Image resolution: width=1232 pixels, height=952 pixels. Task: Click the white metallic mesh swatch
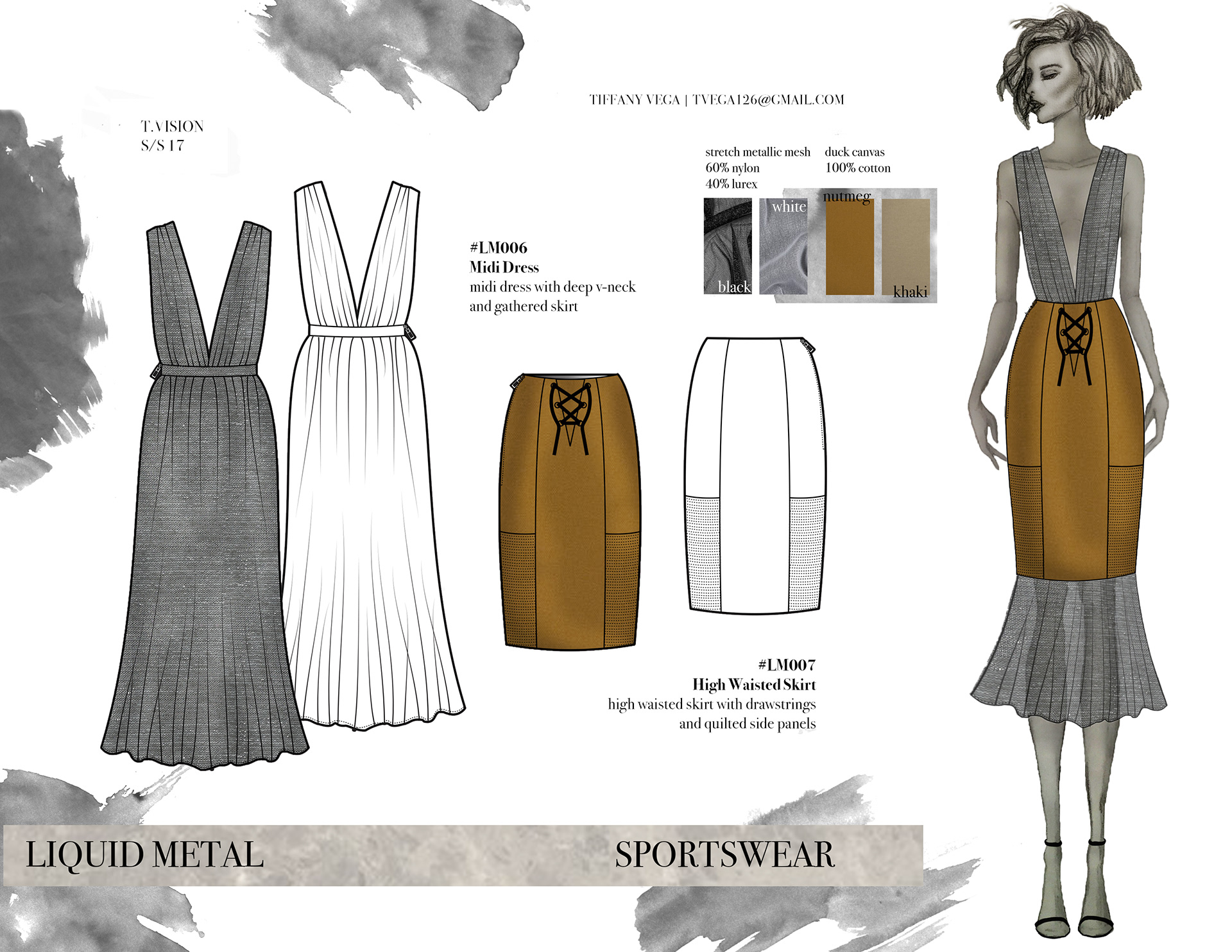click(x=783, y=246)
